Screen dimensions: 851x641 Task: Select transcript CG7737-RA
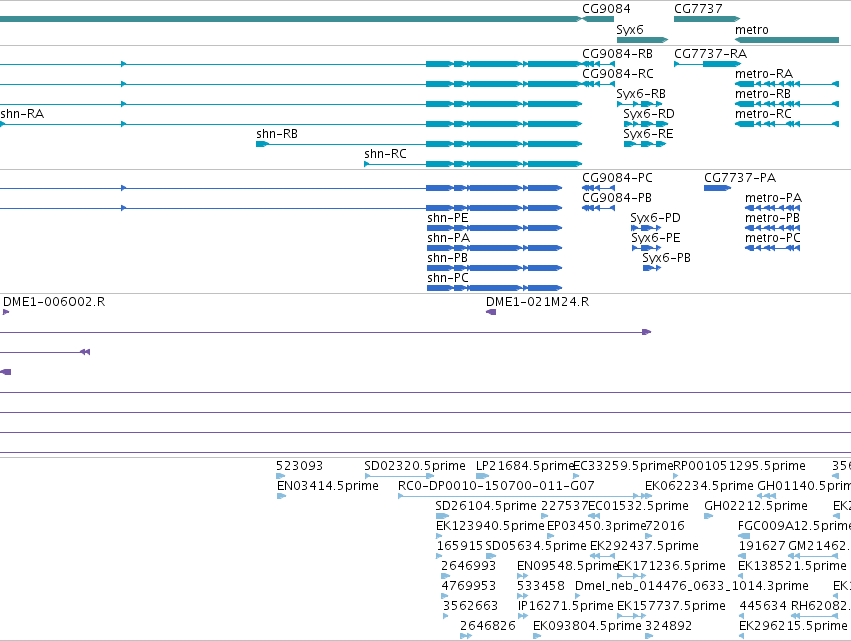tap(707, 64)
